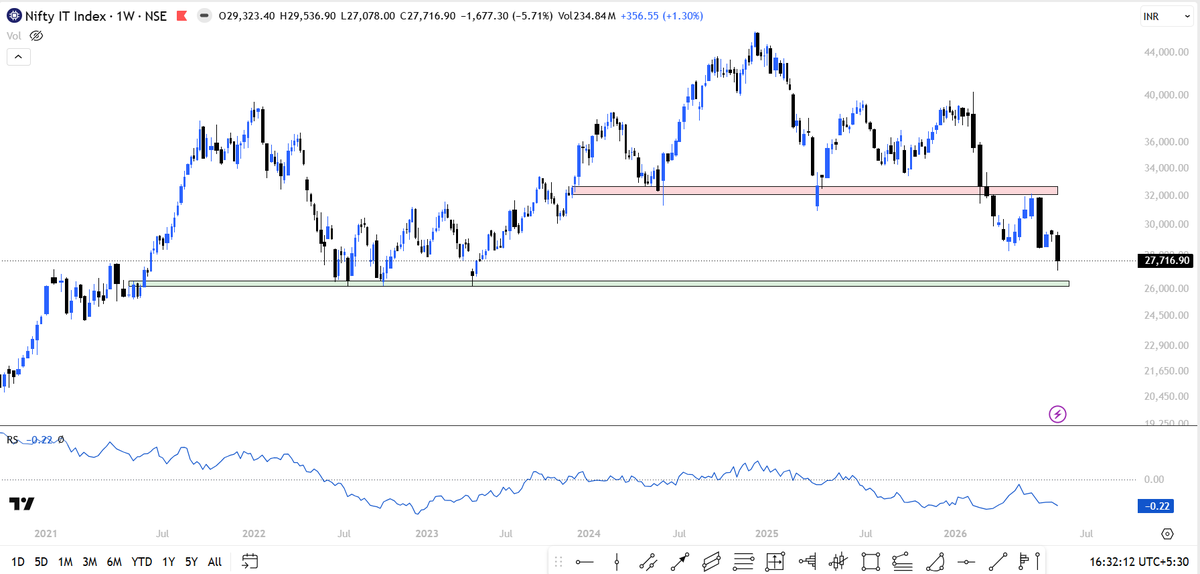The image size is (1200, 574).
Task: Select the 1Y time range
Action: click(x=168, y=562)
